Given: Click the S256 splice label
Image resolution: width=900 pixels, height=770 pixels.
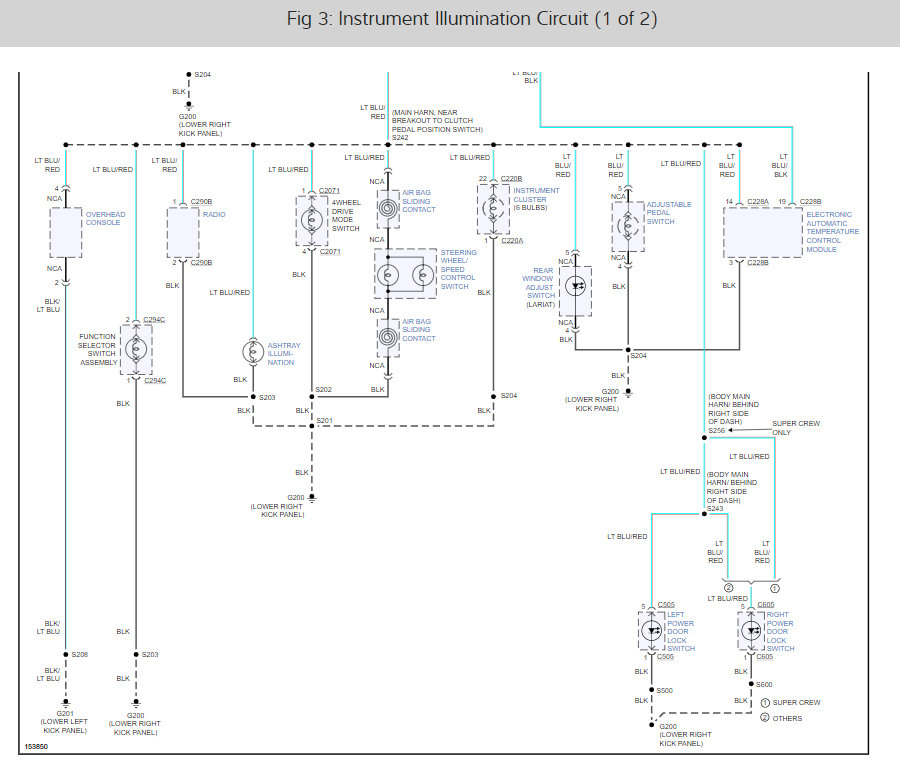Looking at the screenshot, I should [x=716, y=430].
